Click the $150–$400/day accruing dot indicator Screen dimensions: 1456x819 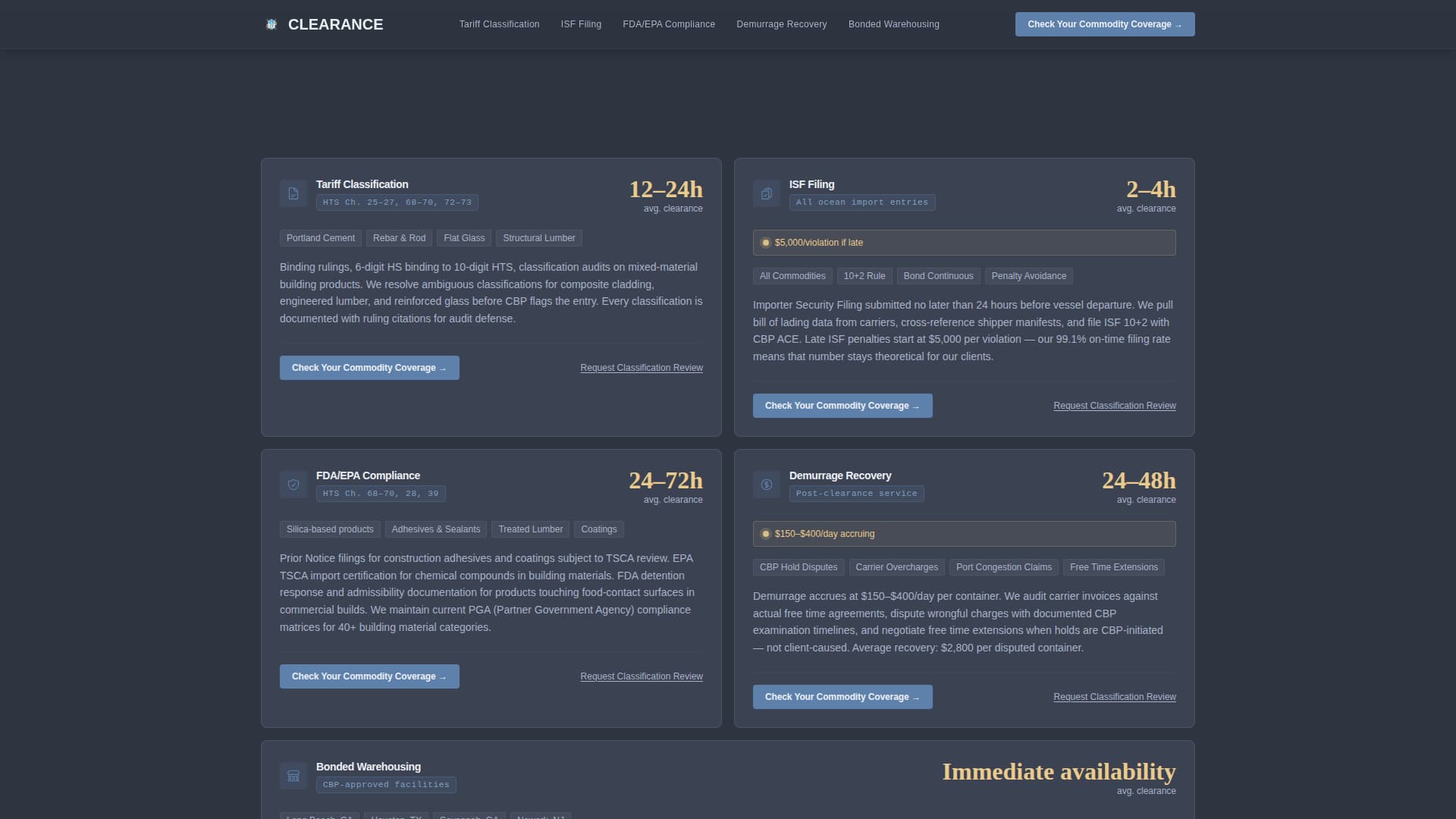click(766, 534)
